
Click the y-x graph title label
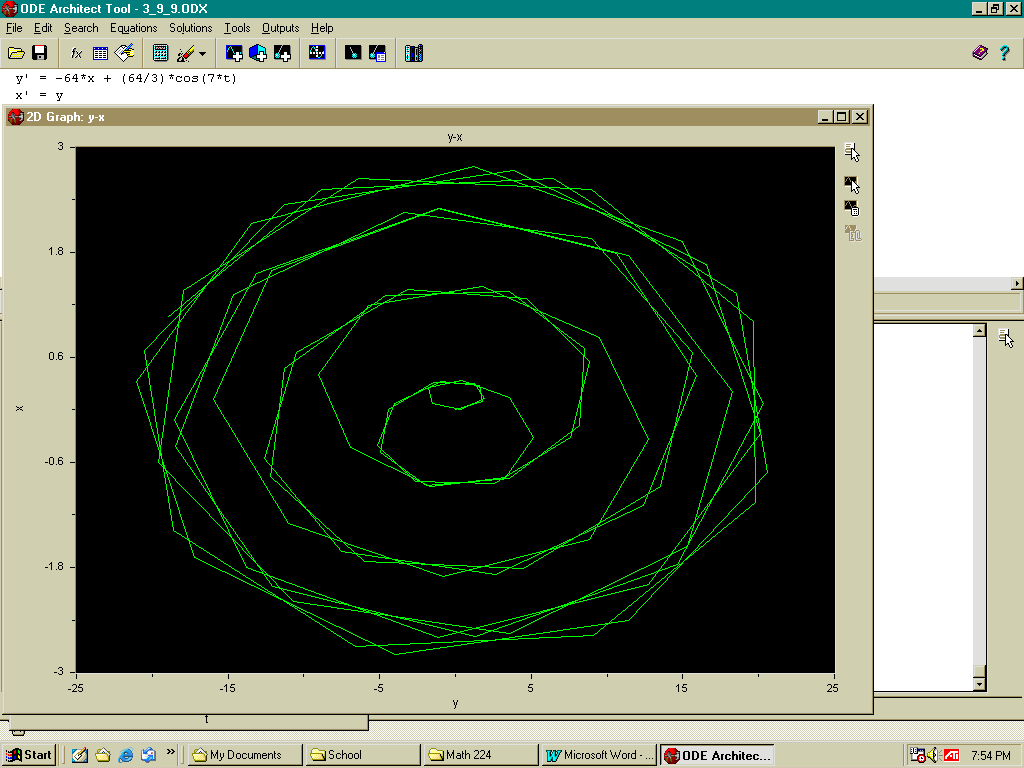[455, 137]
